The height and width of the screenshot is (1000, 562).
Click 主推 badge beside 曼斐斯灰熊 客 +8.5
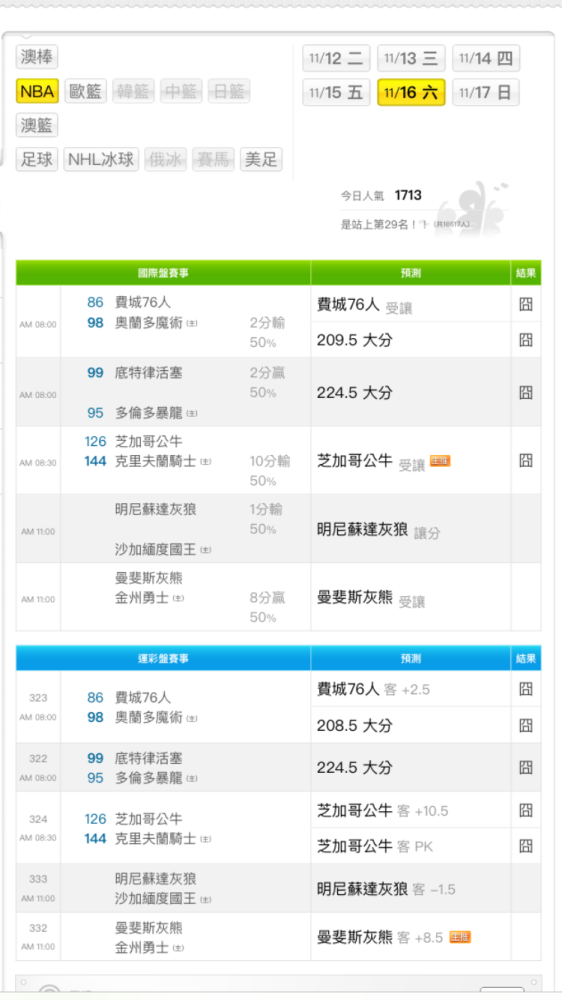coord(460,937)
